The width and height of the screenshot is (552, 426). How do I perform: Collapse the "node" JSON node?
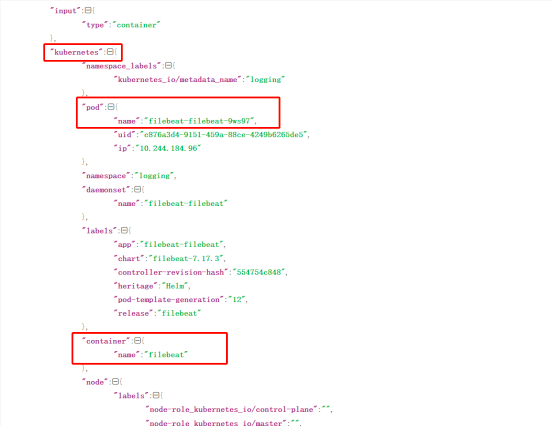(x=115, y=382)
